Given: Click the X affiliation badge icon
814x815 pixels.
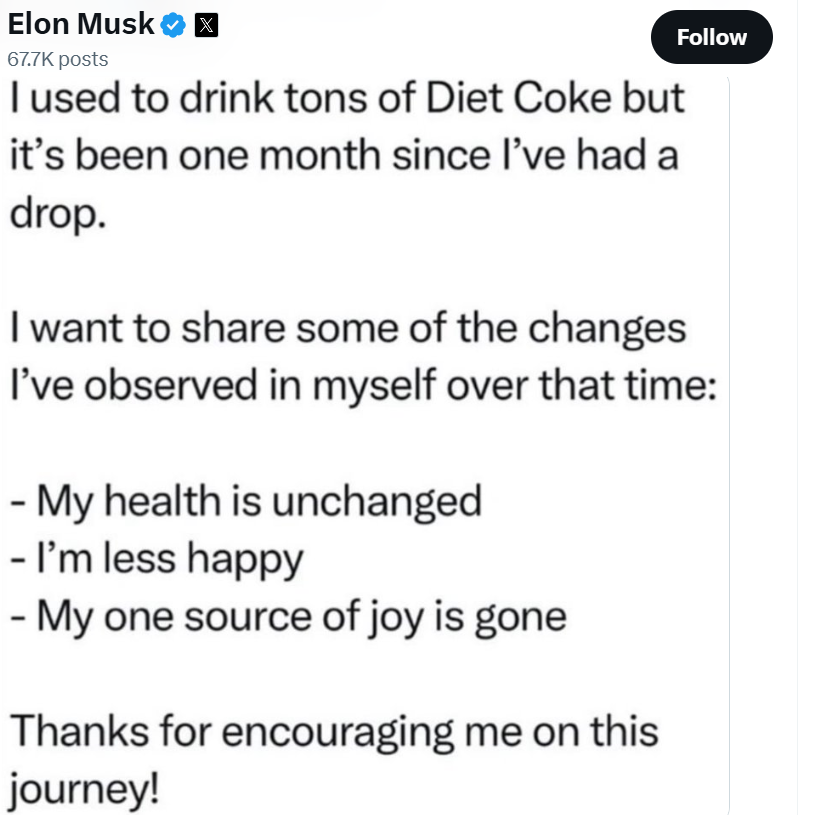Looking at the screenshot, I should (x=206, y=25).
